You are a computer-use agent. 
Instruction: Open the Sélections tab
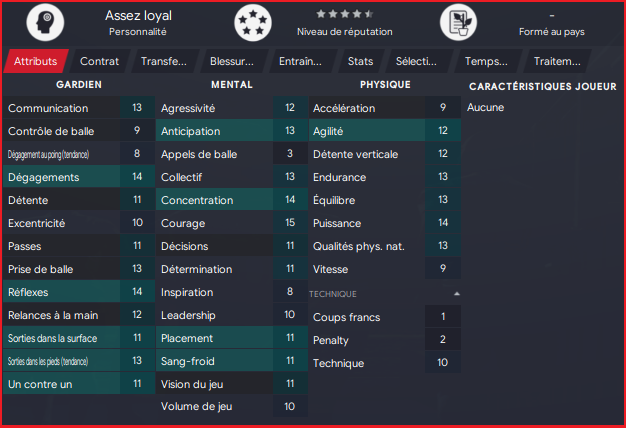(416, 61)
